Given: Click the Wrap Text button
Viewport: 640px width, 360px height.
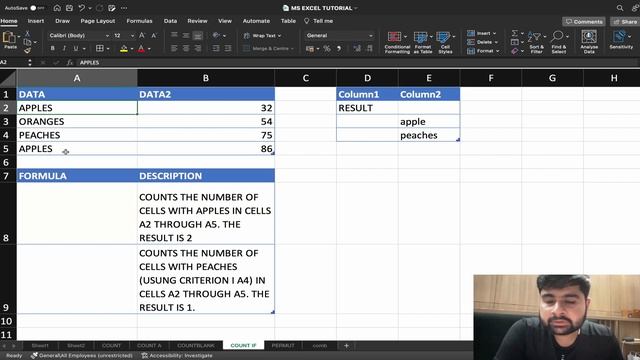Looking at the screenshot, I should click(263, 36).
